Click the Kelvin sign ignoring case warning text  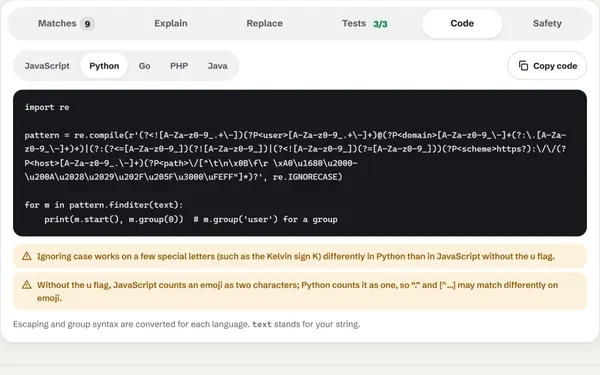pyautogui.click(x=295, y=256)
